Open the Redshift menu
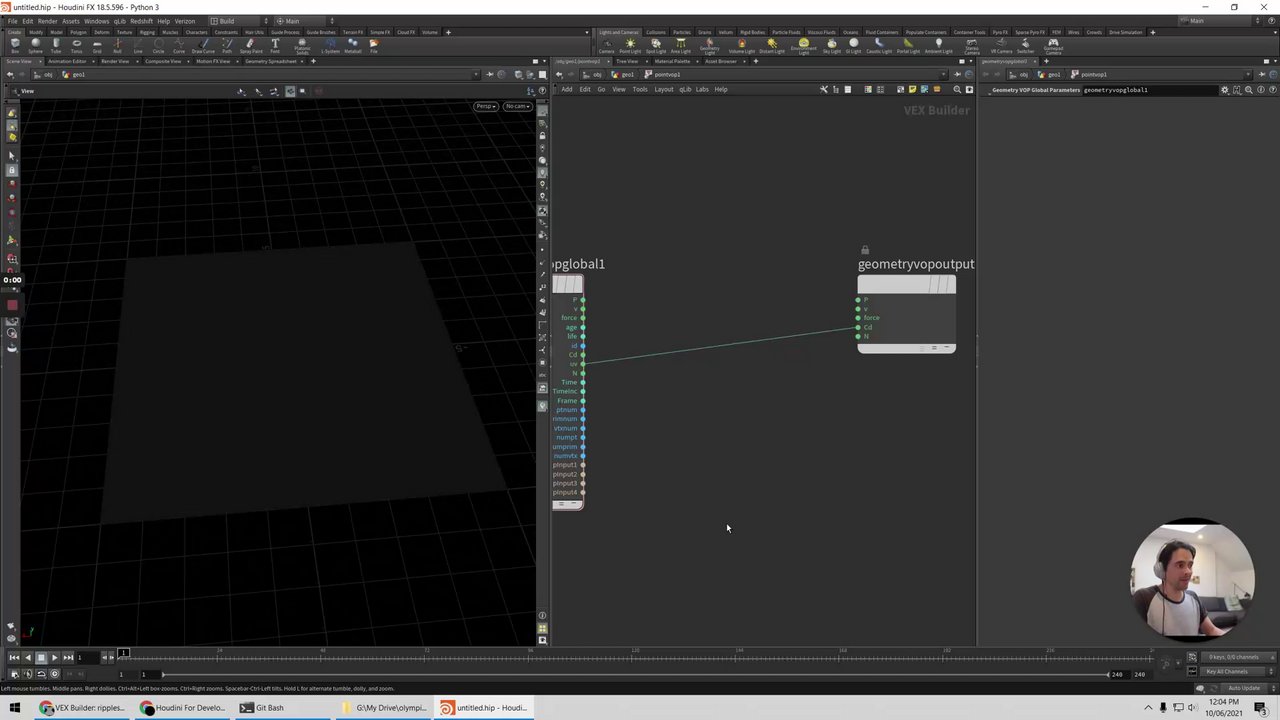The height and width of the screenshot is (720, 1280). pyautogui.click(x=141, y=21)
